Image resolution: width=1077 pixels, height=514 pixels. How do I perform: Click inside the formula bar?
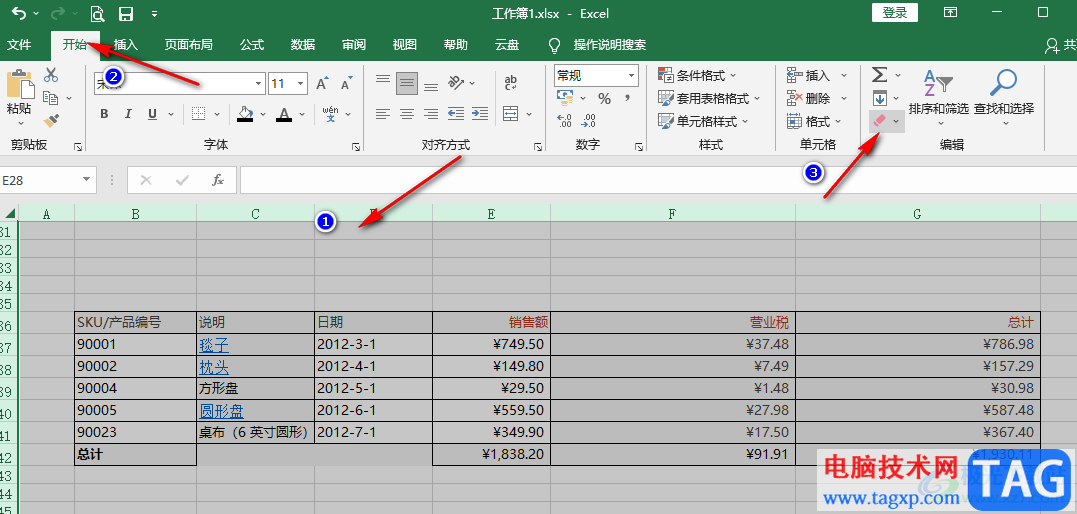(x=658, y=180)
